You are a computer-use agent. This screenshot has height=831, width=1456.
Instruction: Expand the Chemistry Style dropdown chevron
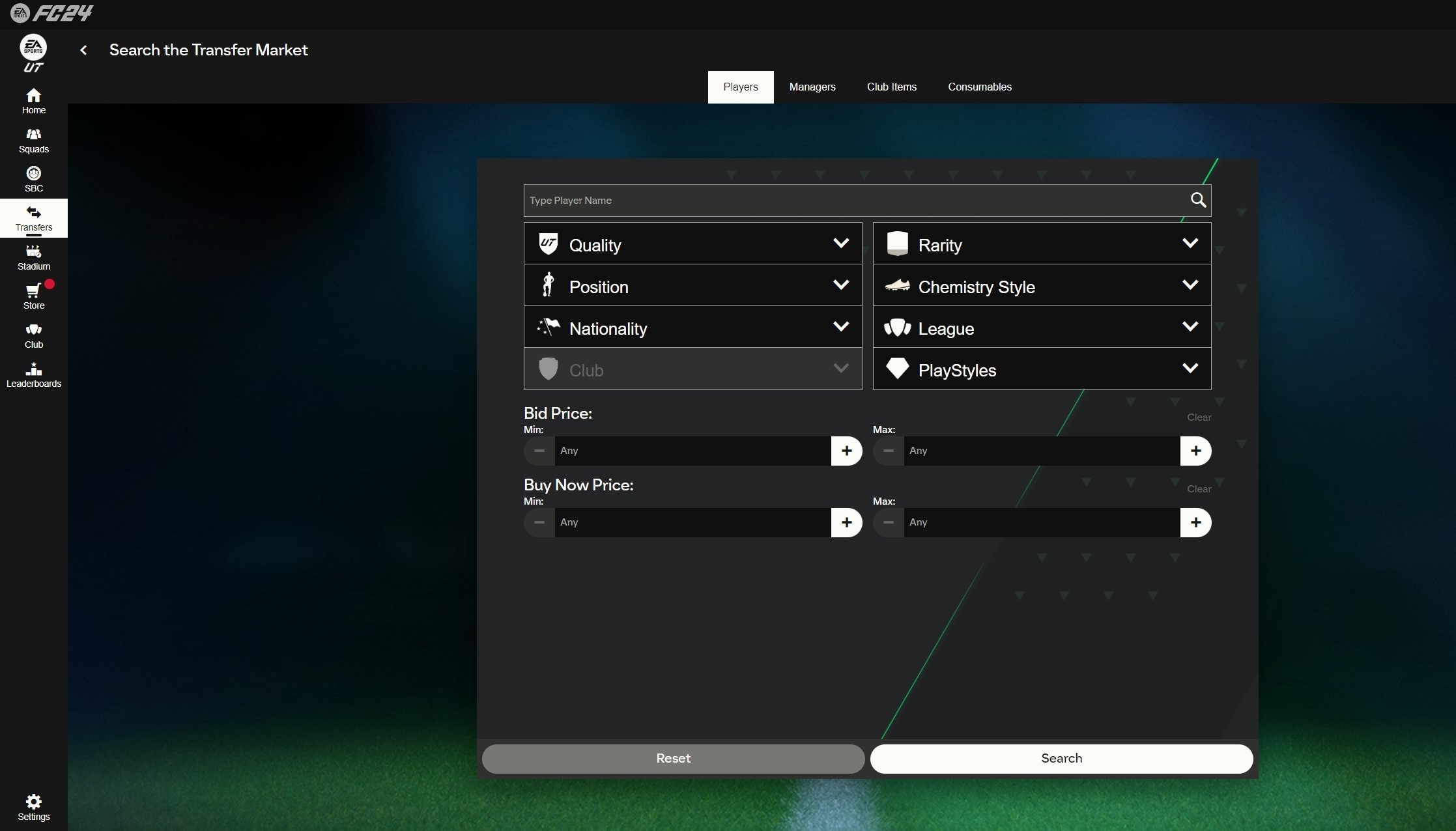1190,285
